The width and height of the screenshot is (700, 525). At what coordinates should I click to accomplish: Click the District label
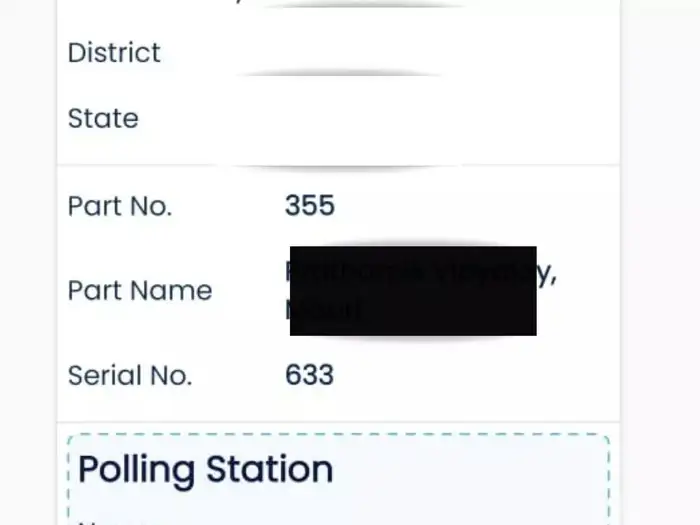(x=114, y=52)
